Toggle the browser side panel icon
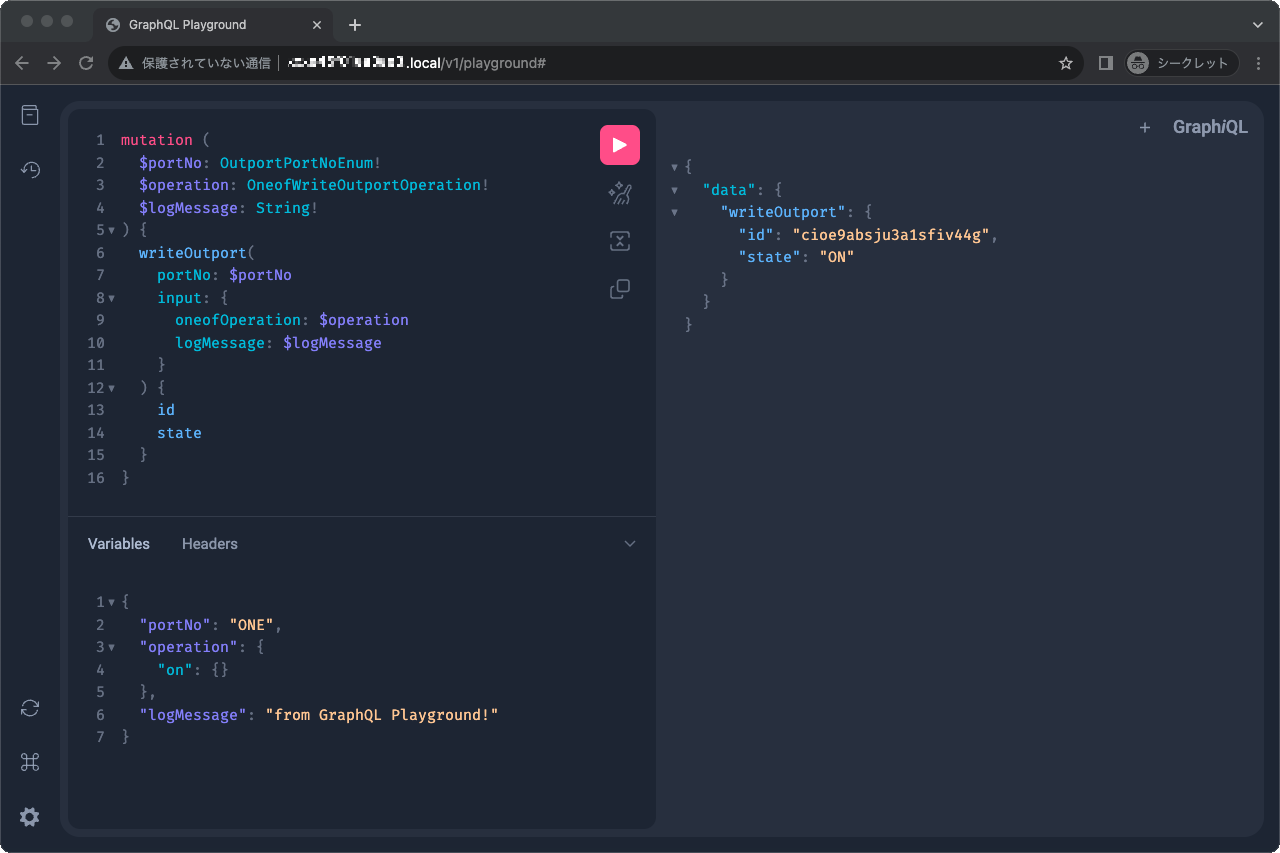This screenshot has width=1280, height=853. (x=1105, y=63)
